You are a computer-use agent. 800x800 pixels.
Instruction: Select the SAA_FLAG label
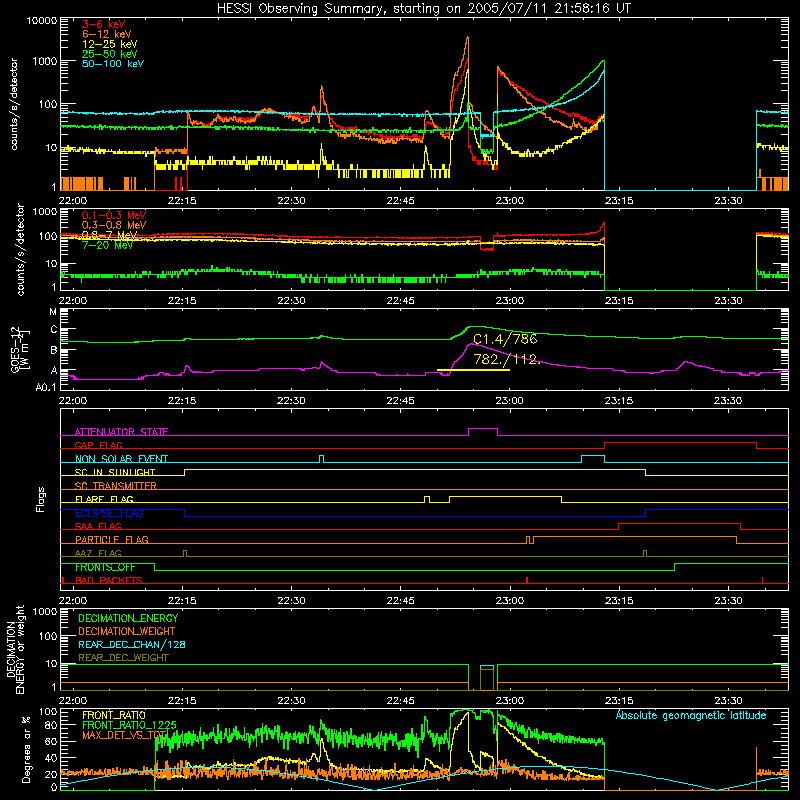tap(98, 526)
